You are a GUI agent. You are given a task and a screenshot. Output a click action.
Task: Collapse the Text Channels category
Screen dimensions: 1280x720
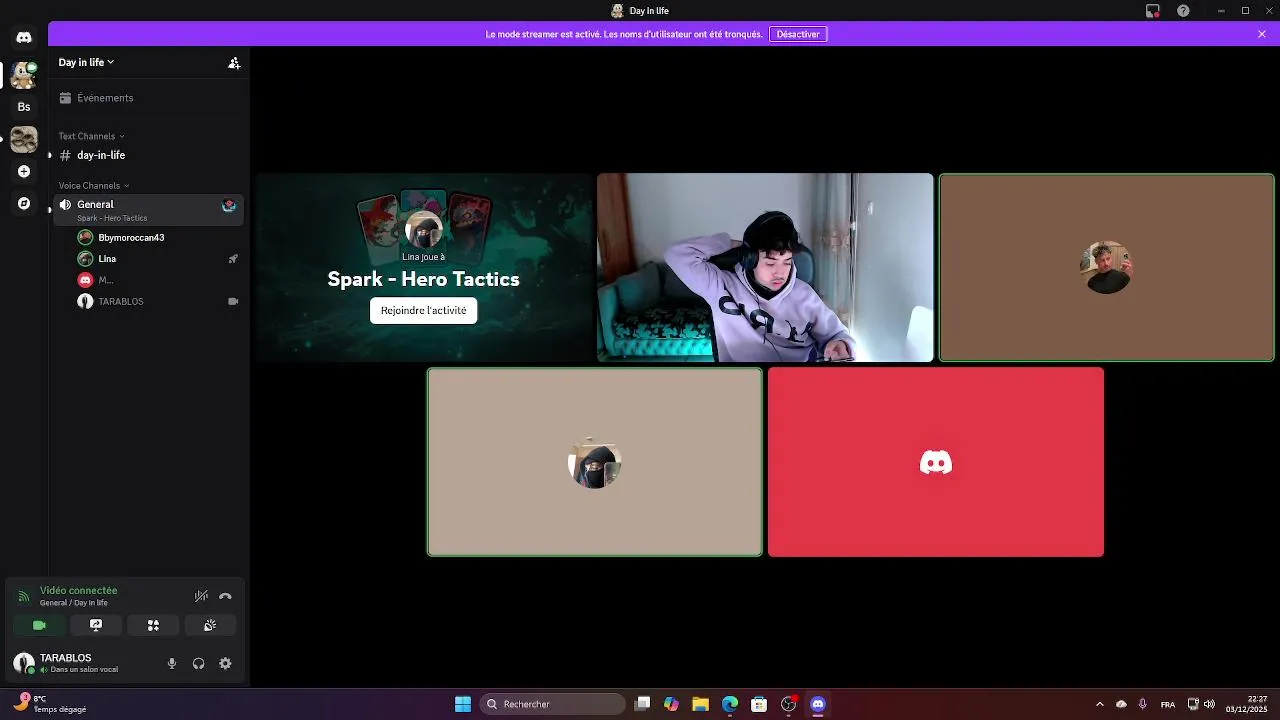point(91,136)
